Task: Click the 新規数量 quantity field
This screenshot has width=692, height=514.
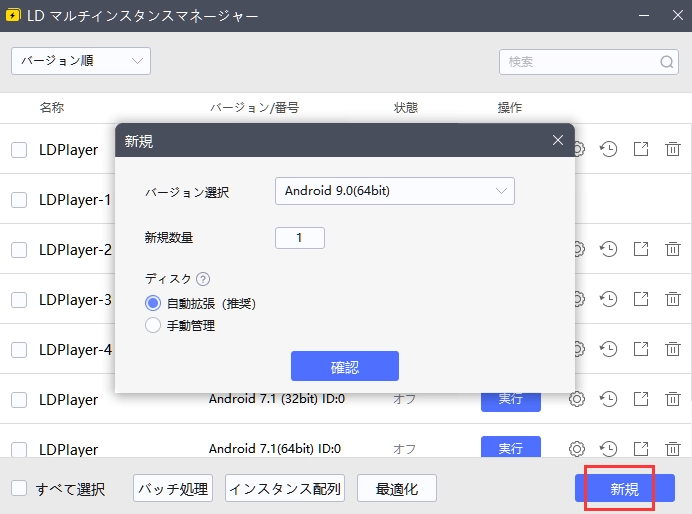Action: [x=300, y=238]
